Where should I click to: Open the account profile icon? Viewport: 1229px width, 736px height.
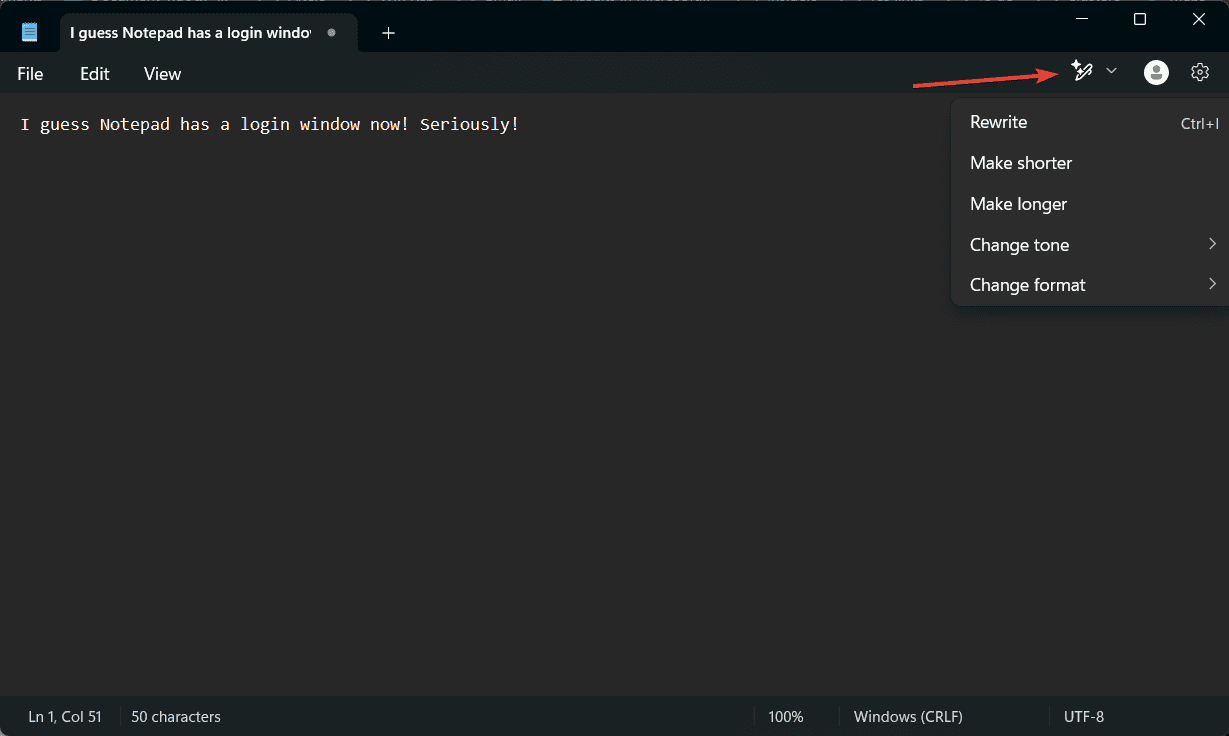click(1156, 72)
